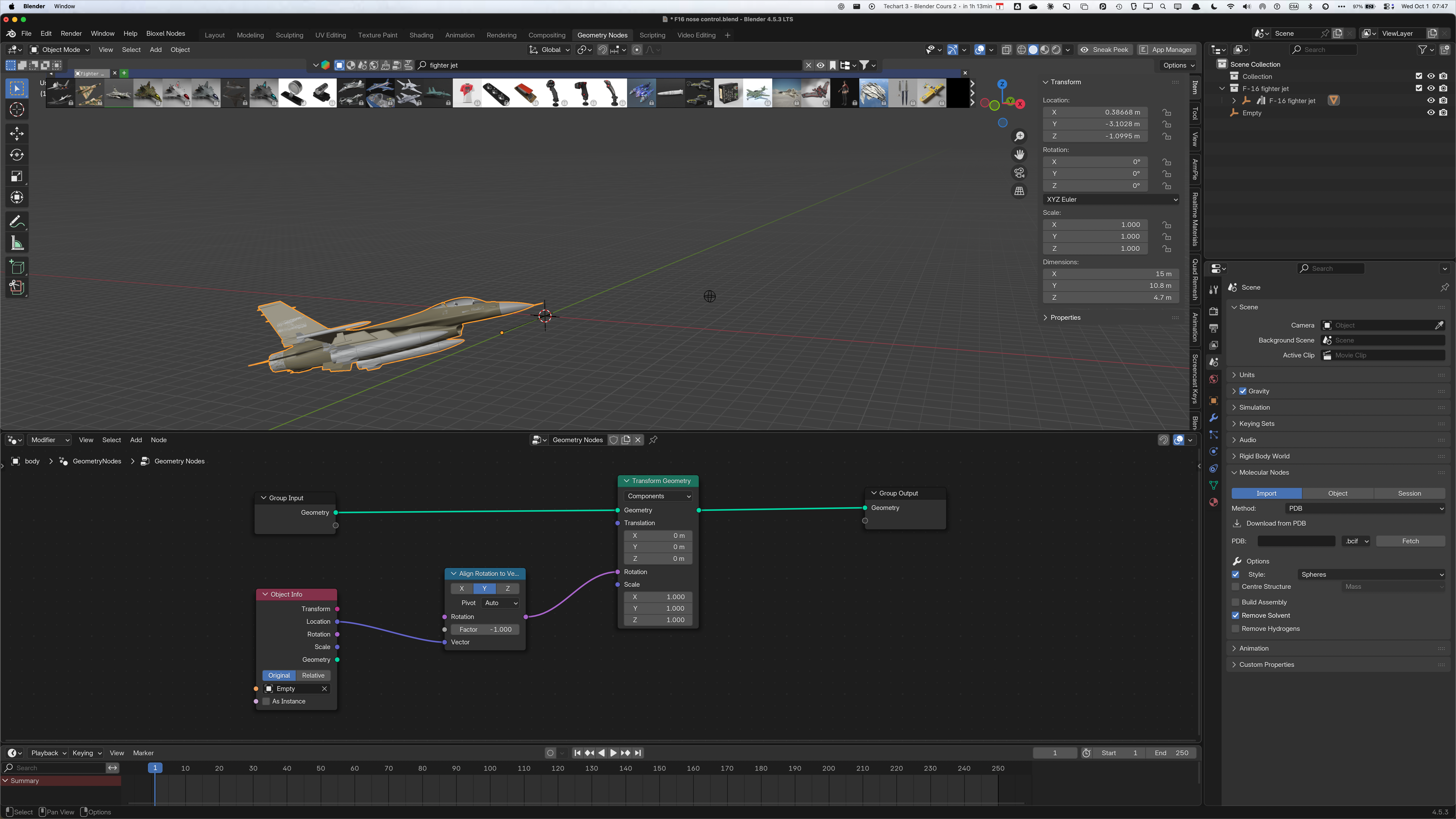Choose the Annotate pencil tool
The width and height of the screenshot is (1456, 819).
pos(17,222)
